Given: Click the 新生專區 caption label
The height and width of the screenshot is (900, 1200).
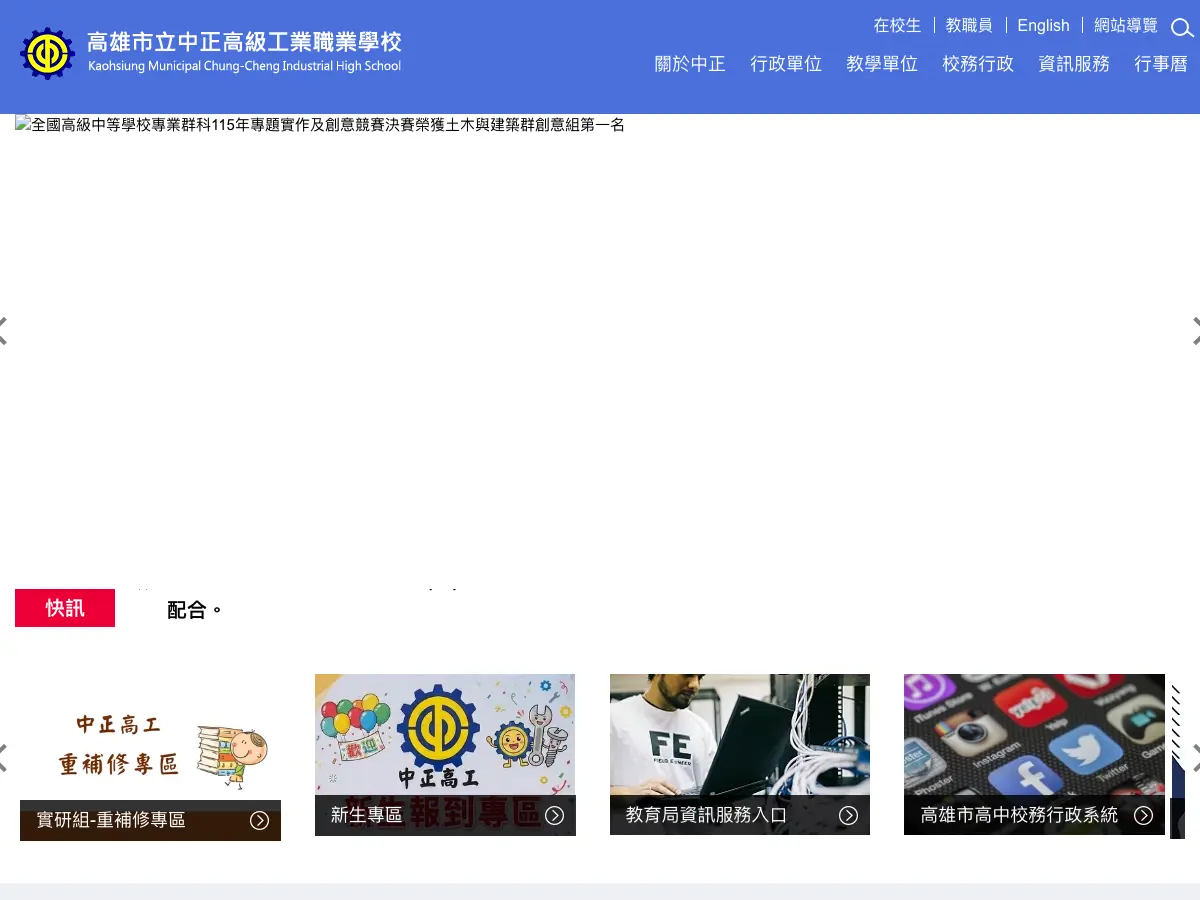Looking at the screenshot, I should coord(366,815).
